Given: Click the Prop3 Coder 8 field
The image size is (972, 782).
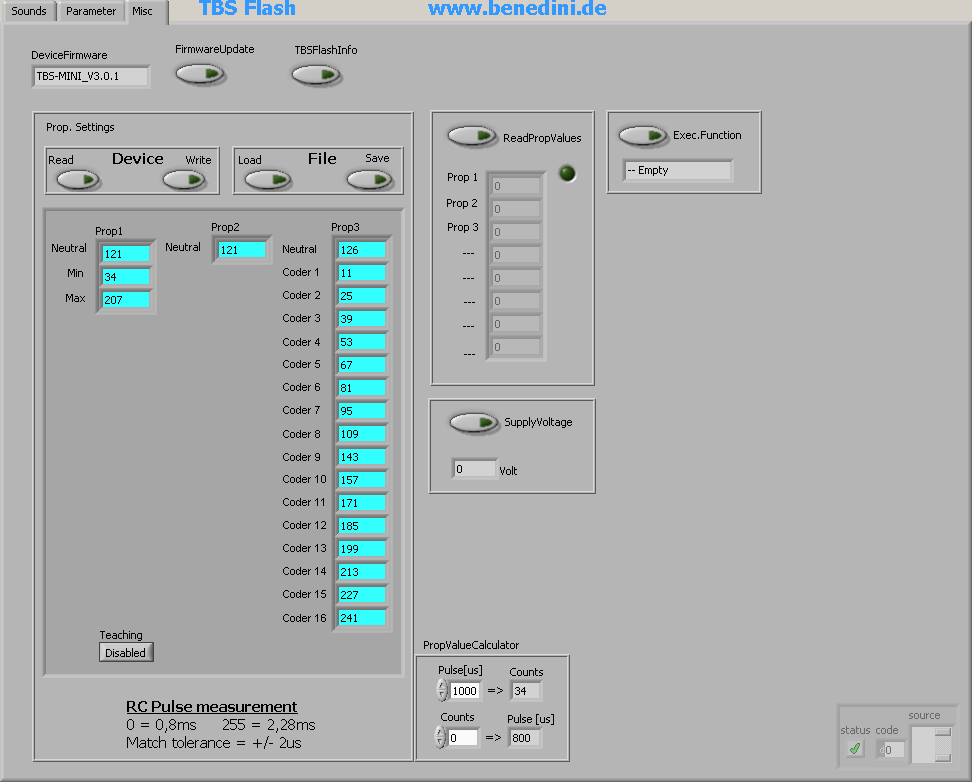Looking at the screenshot, I should [x=361, y=434].
